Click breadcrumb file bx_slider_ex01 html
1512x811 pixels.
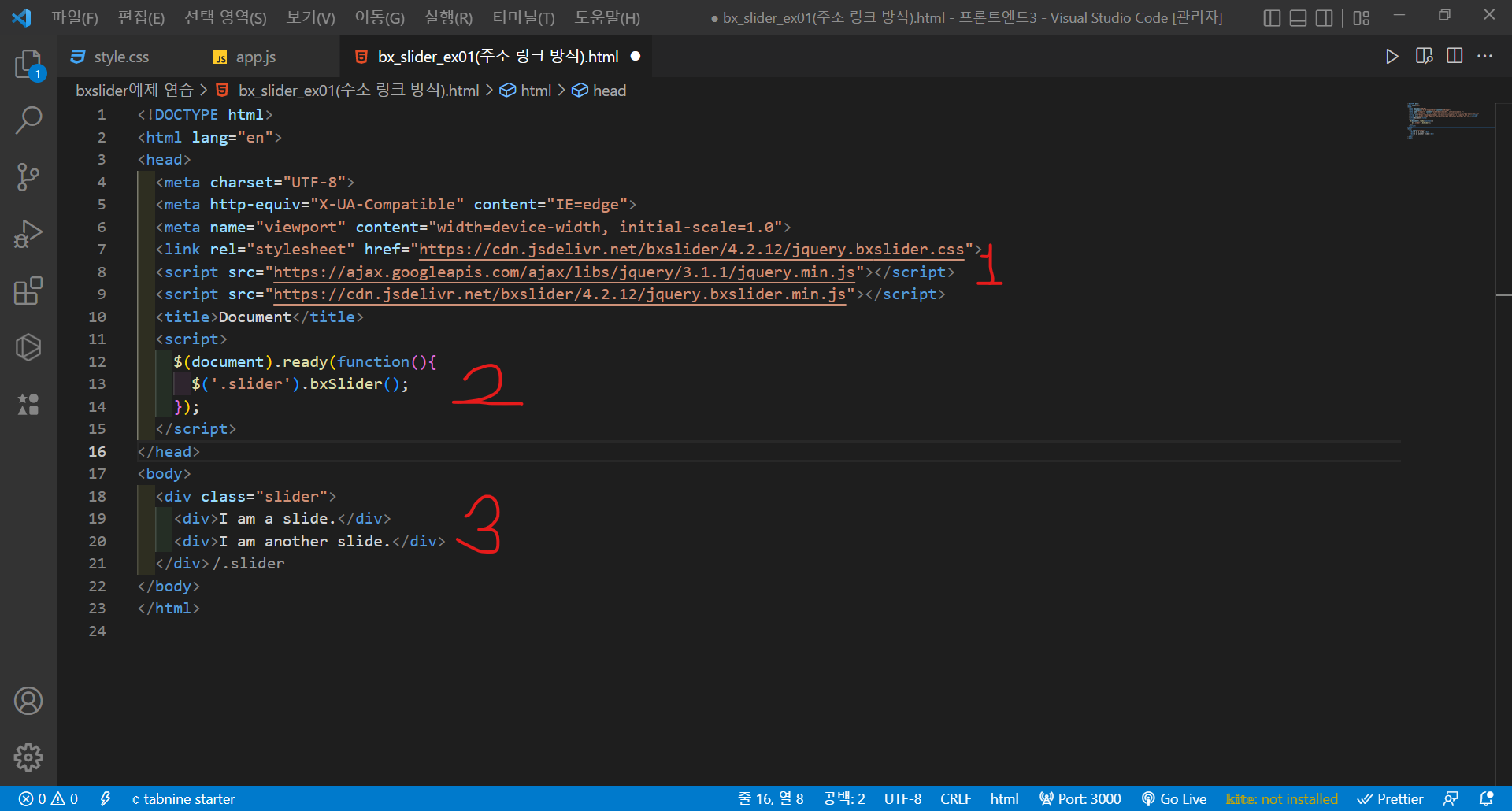click(x=358, y=91)
